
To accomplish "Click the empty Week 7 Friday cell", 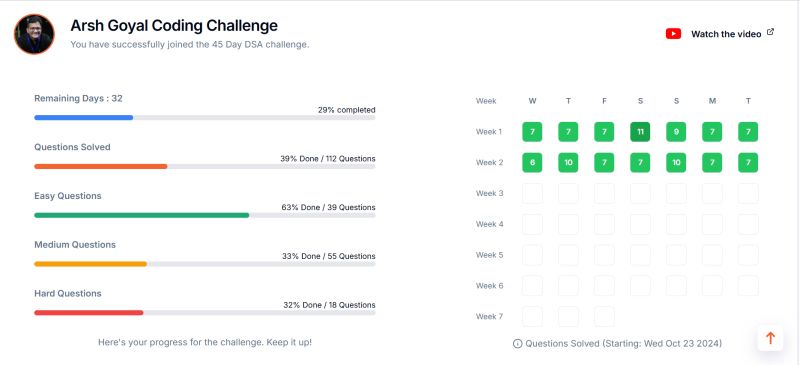I will point(604,317).
